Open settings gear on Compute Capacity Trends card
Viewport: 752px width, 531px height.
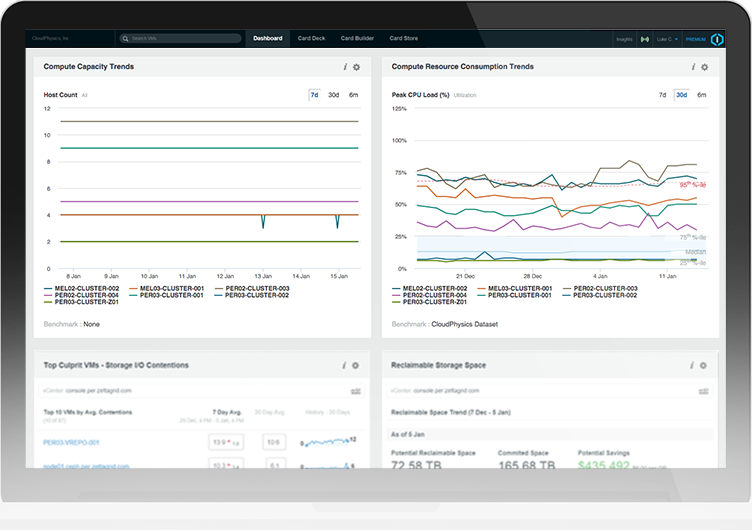356,67
